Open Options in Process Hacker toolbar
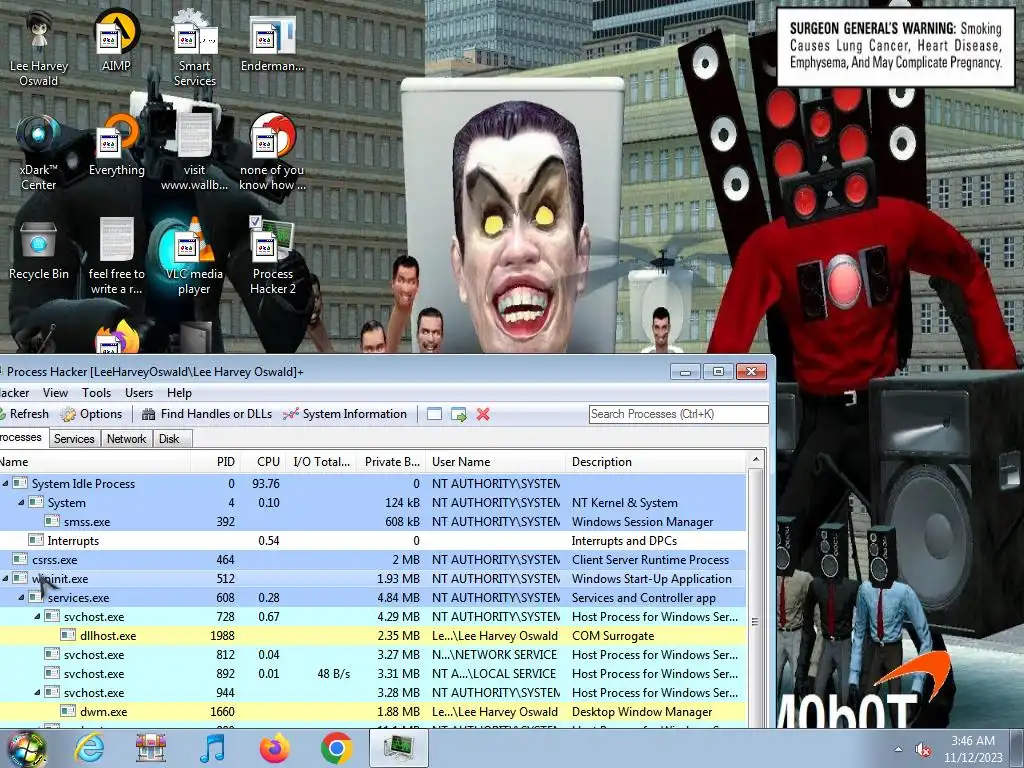 point(91,414)
